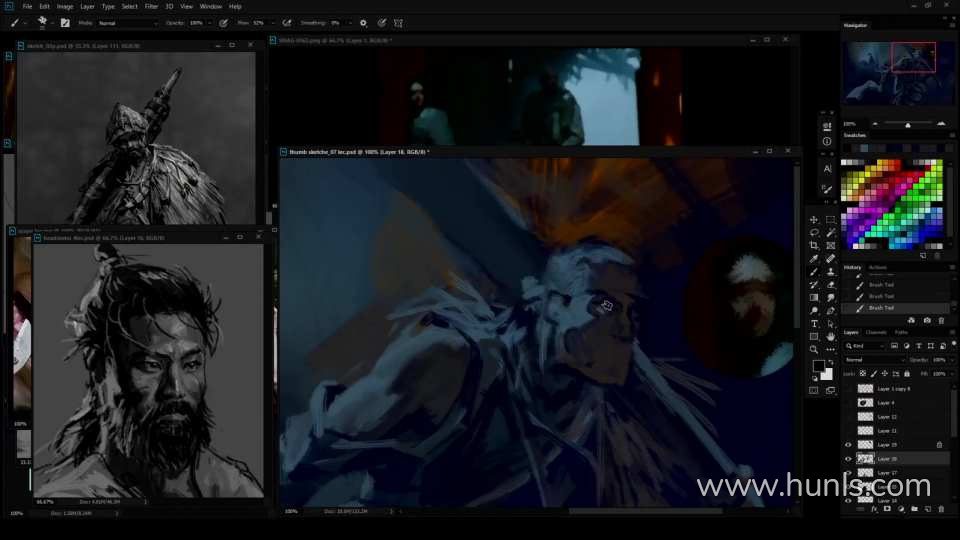The image size is (960, 540).
Task: Swap foreground and background colors
Action: pos(830,362)
